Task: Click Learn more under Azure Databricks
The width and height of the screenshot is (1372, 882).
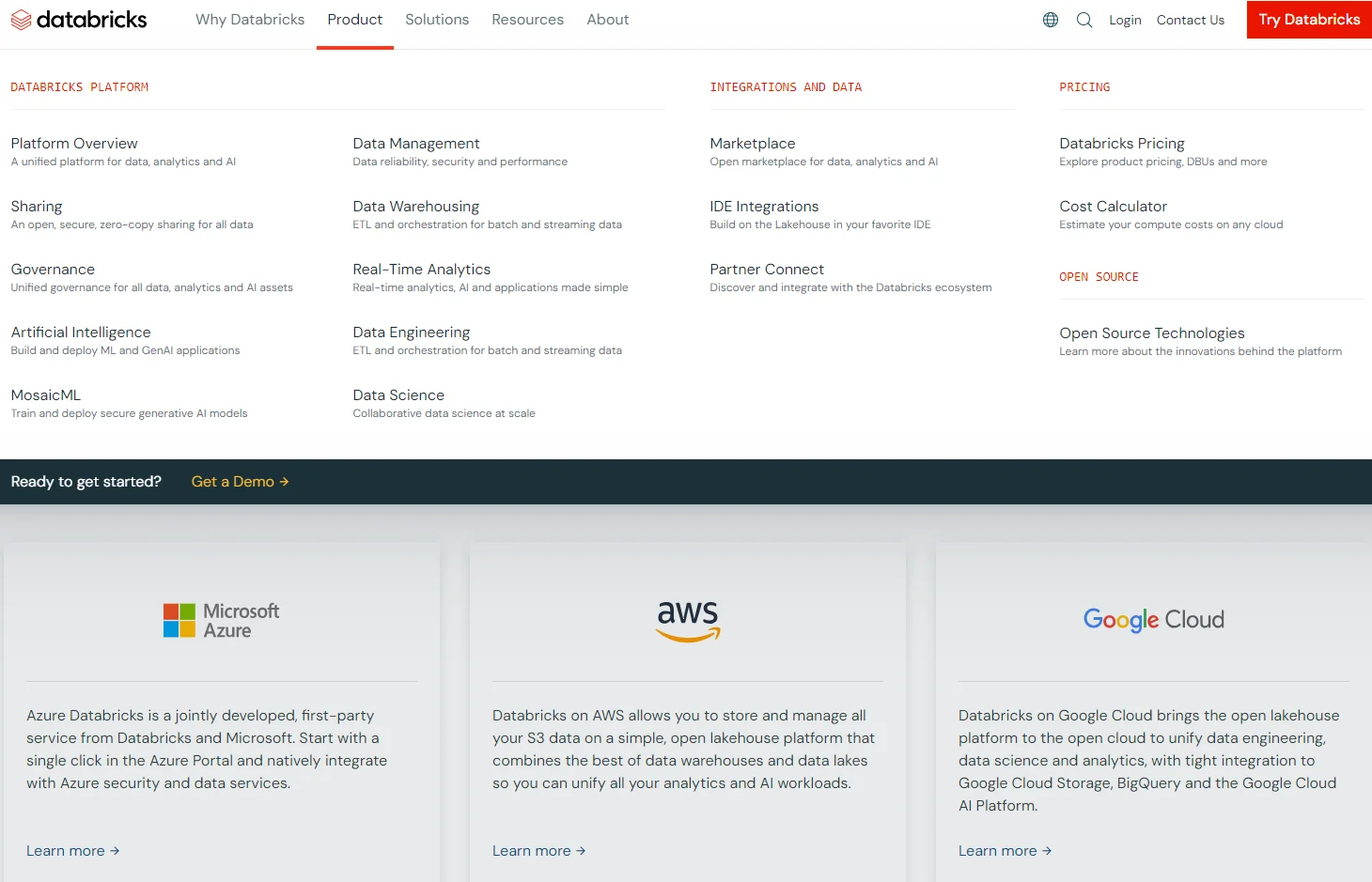Action: pyautogui.click(x=72, y=851)
